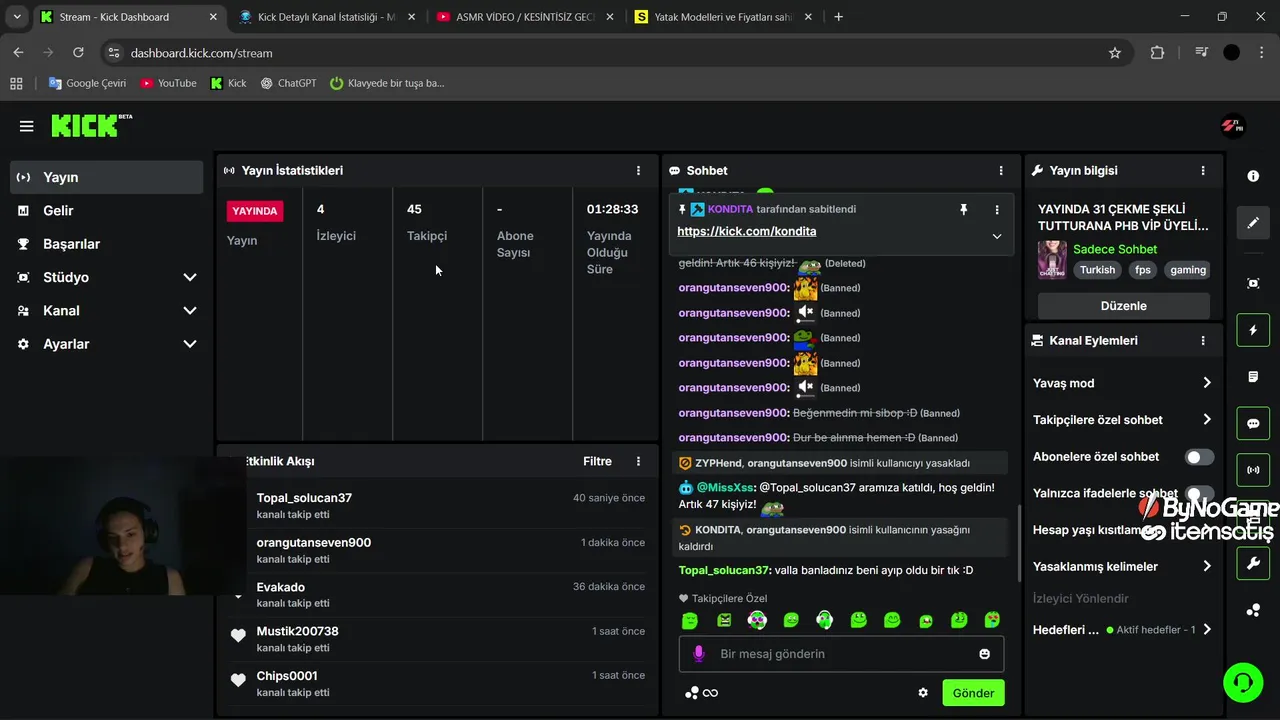Click the Bir mesaj gönderin input field
Image resolution: width=1280 pixels, height=720 pixels.
point(841,654)
